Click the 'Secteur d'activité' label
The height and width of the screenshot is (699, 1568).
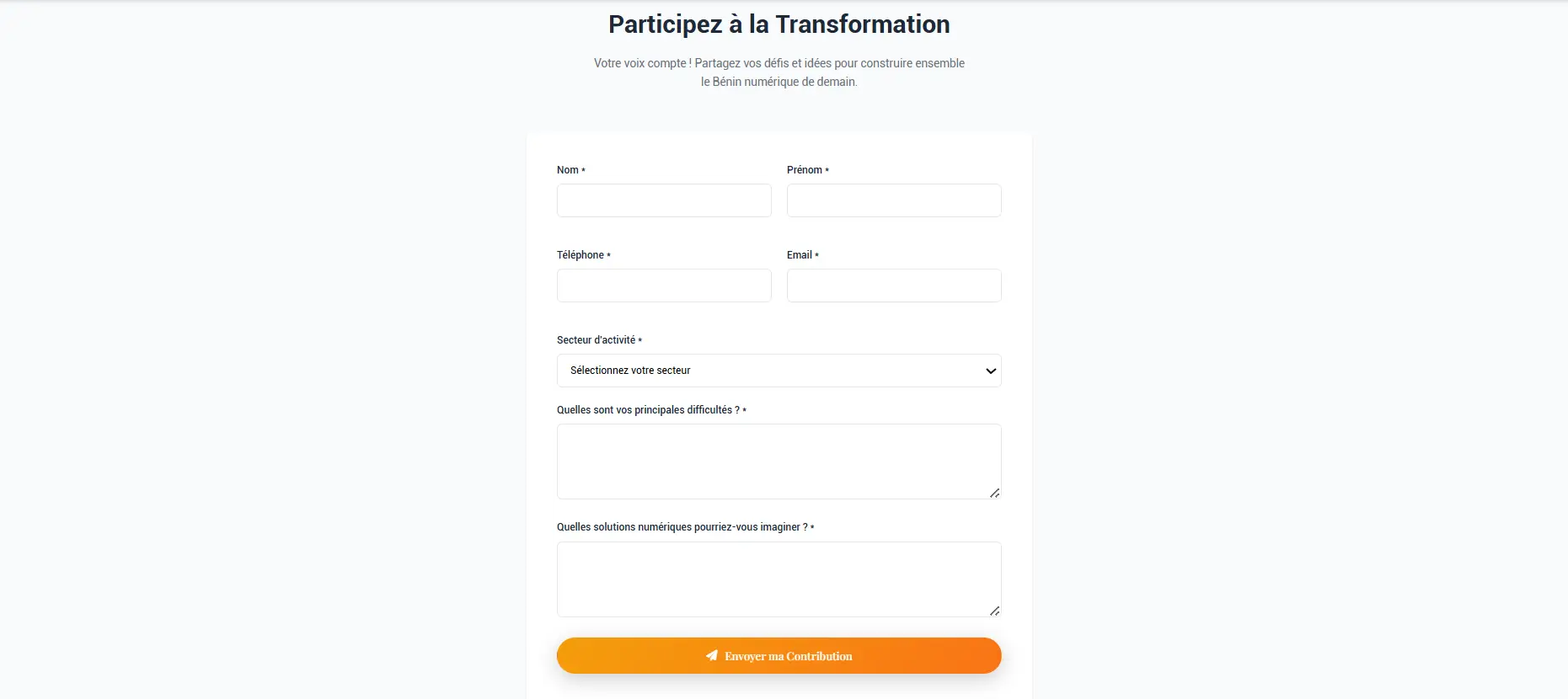pos(597,340)
